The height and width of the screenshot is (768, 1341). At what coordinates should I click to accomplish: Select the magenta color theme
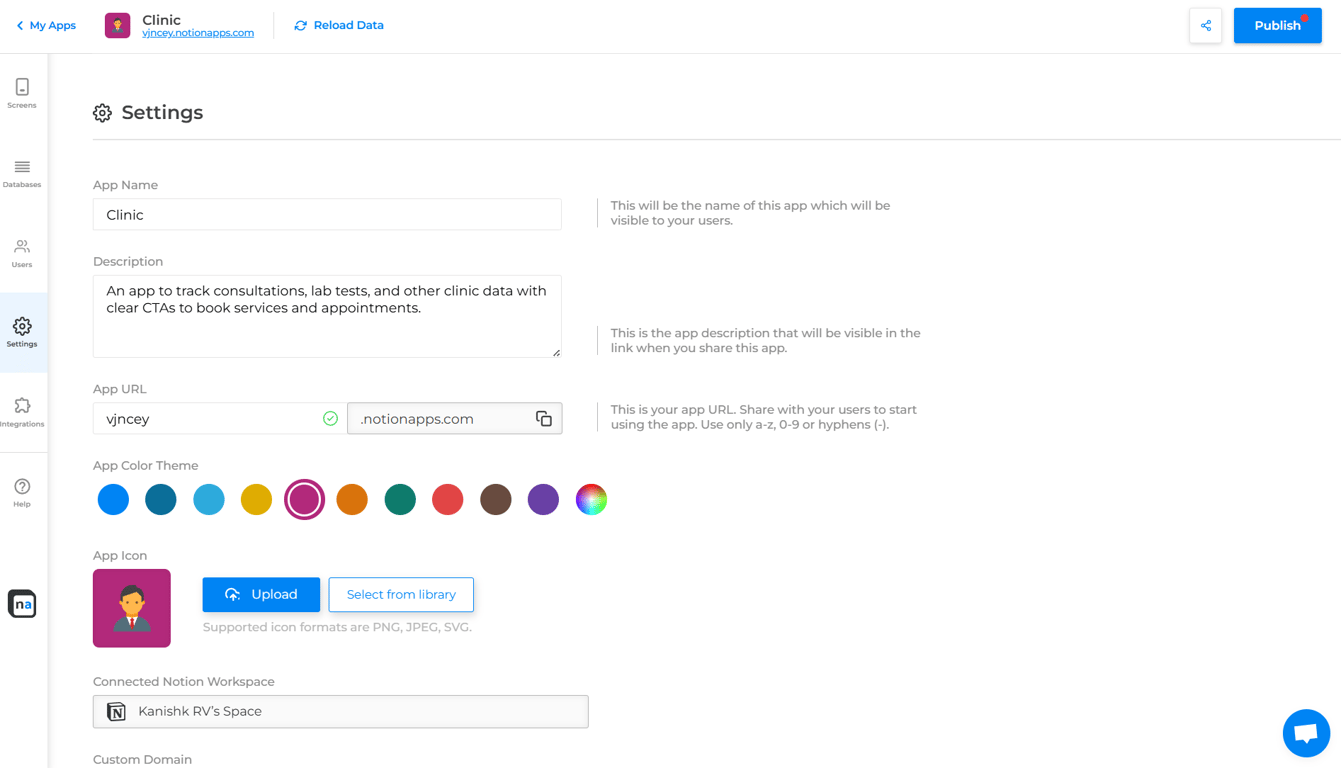(x=304, y=500)
